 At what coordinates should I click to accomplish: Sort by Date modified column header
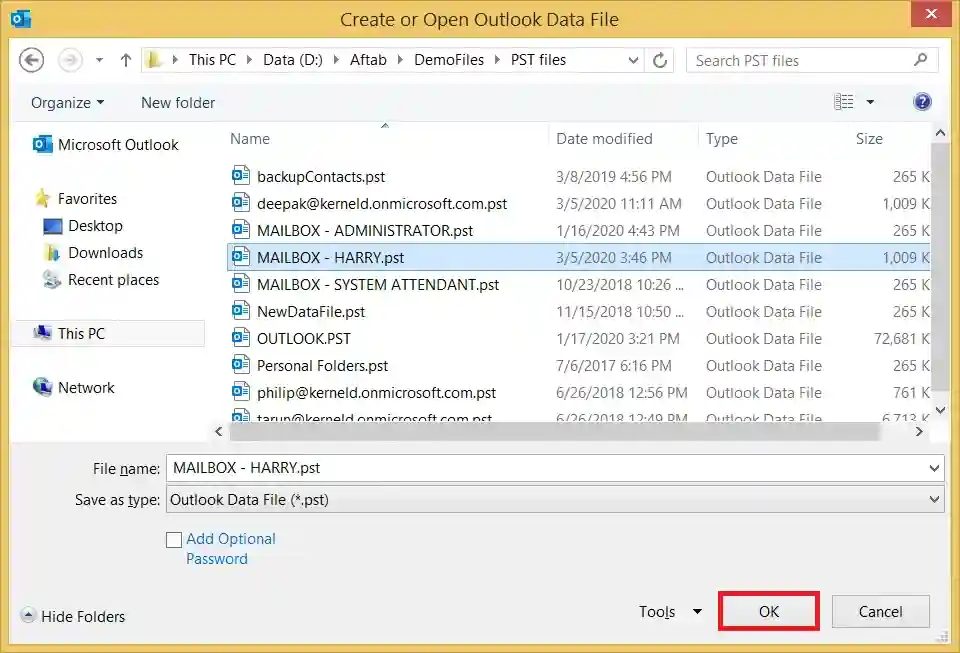[604, 139]
